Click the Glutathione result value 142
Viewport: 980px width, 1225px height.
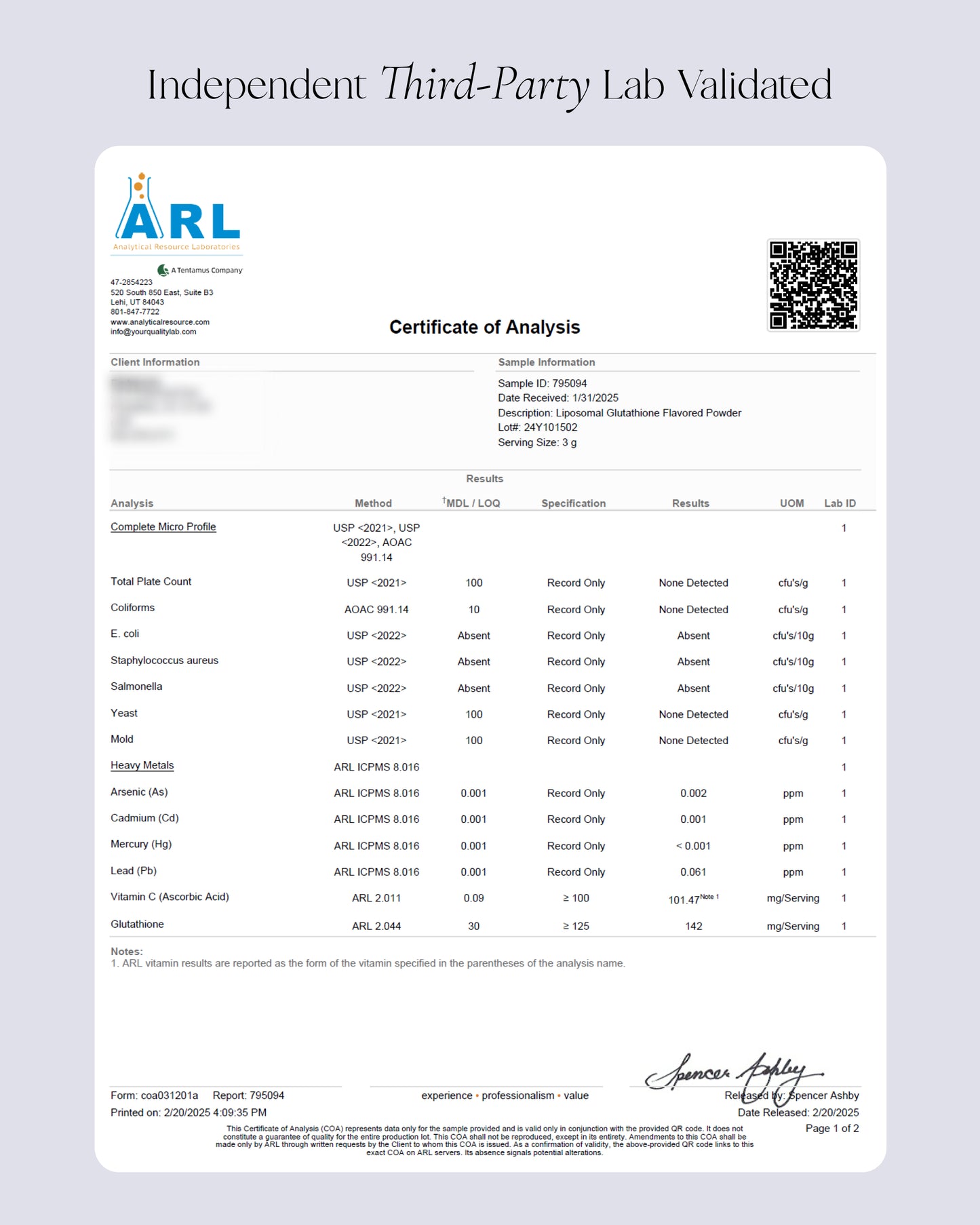693,926
